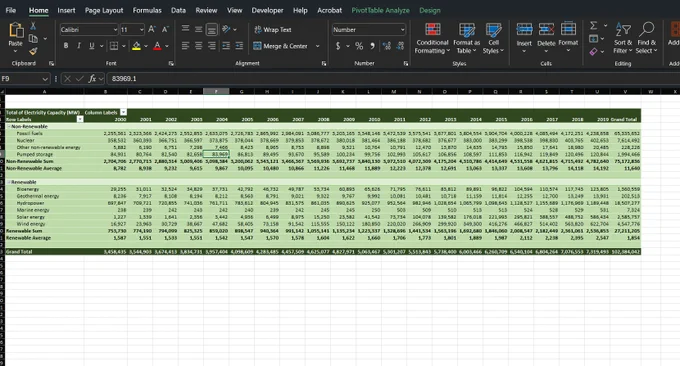Switch to the Design tab

[x=430, y=10]
